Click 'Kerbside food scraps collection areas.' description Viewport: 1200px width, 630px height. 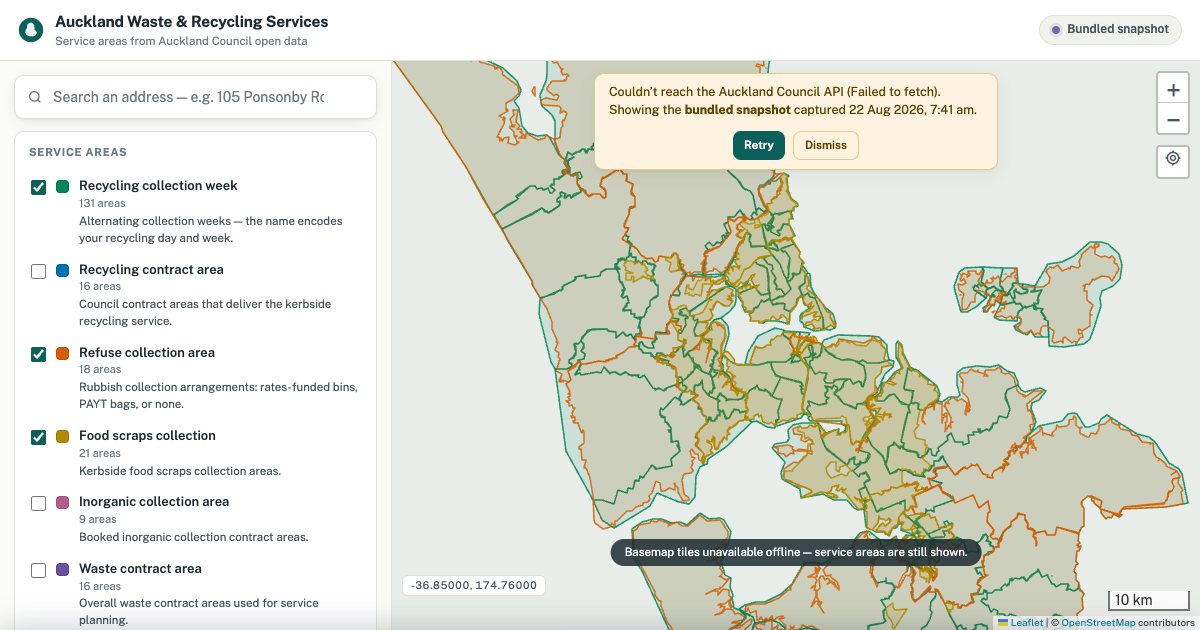pyautogui.click(x=180, y=471)
